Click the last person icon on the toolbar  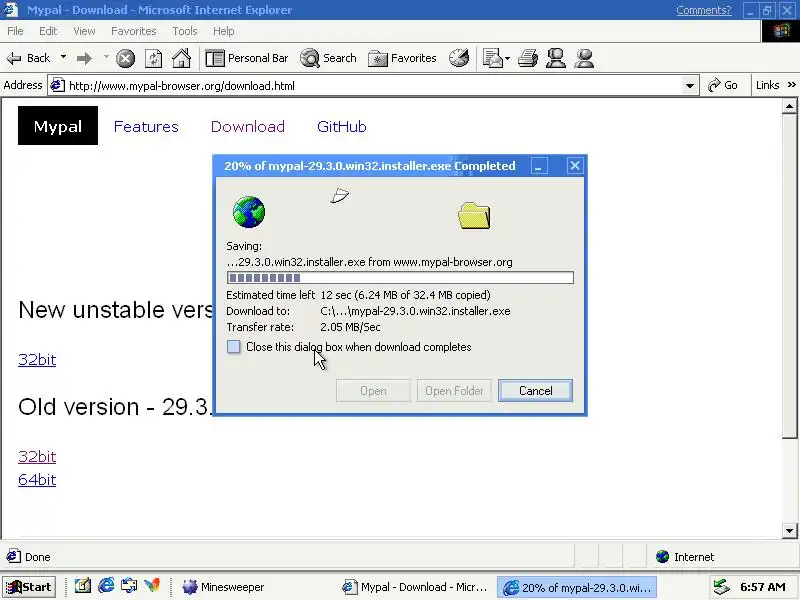point(584,58)
